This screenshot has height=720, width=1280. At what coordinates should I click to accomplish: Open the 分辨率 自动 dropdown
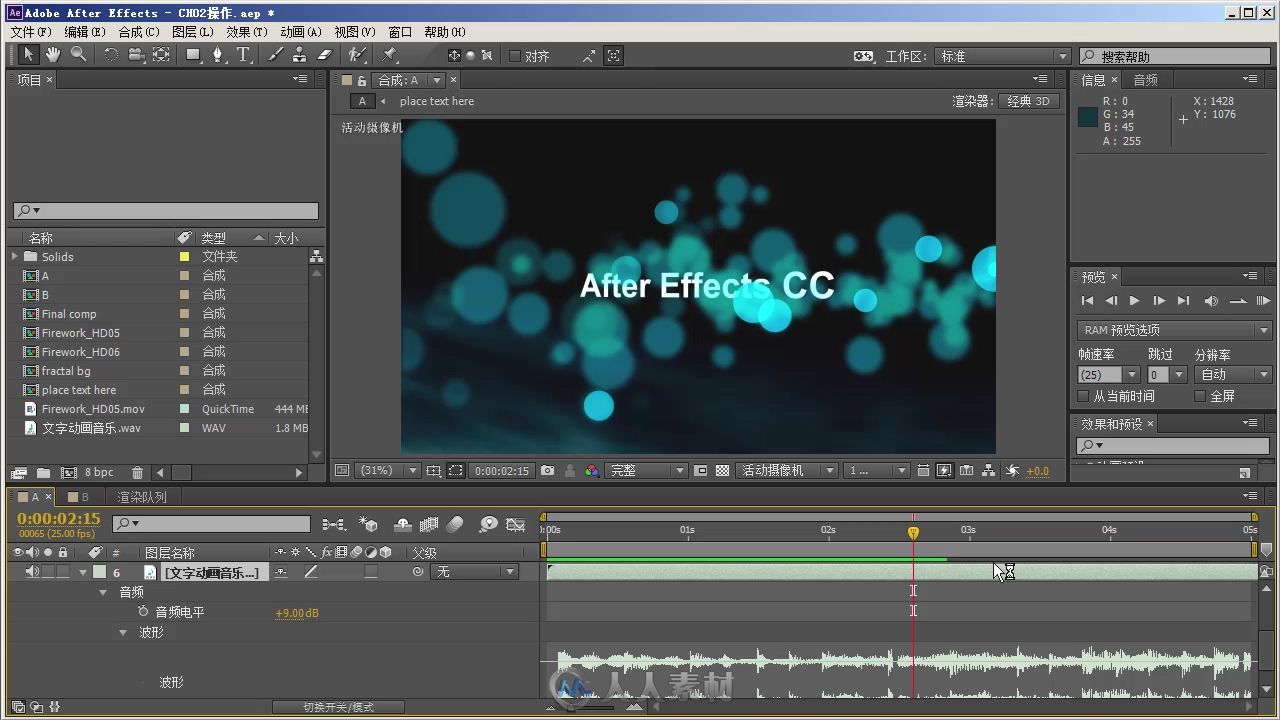[1233, 375]
